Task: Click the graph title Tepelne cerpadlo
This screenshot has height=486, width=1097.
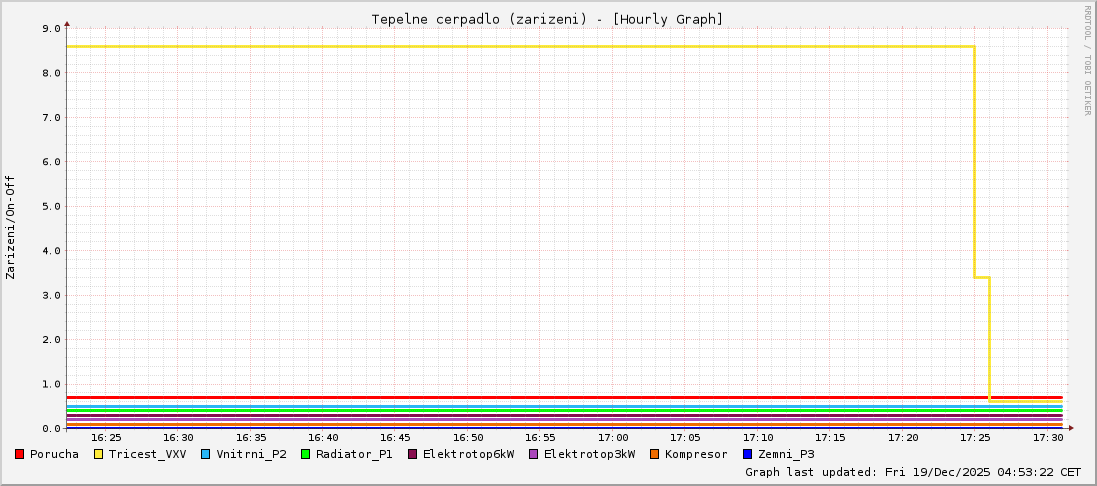Action: pos(547,19)
